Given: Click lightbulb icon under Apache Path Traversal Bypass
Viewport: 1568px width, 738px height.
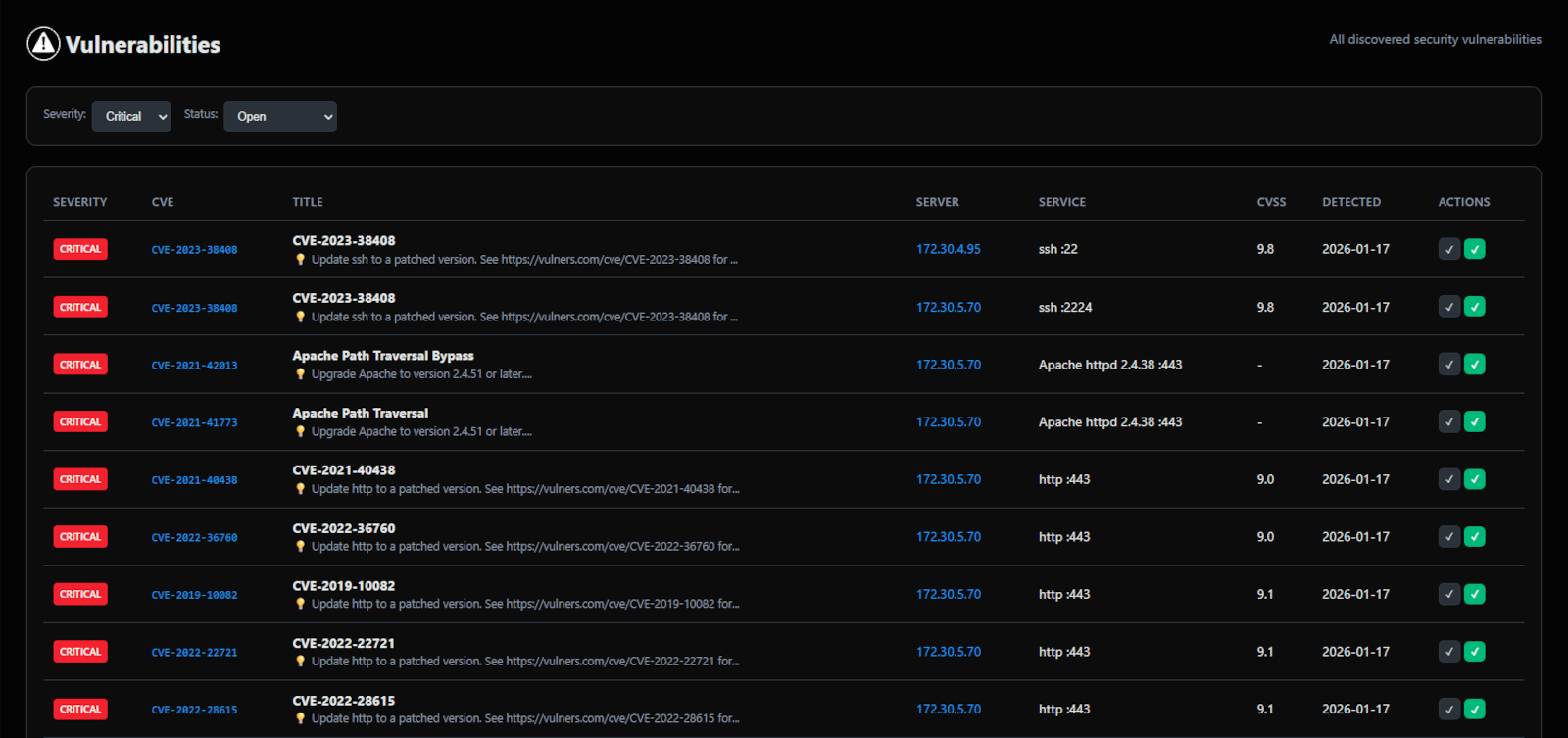Looking at the screenshot, I should pyautogui.click(x=301, y=374).
